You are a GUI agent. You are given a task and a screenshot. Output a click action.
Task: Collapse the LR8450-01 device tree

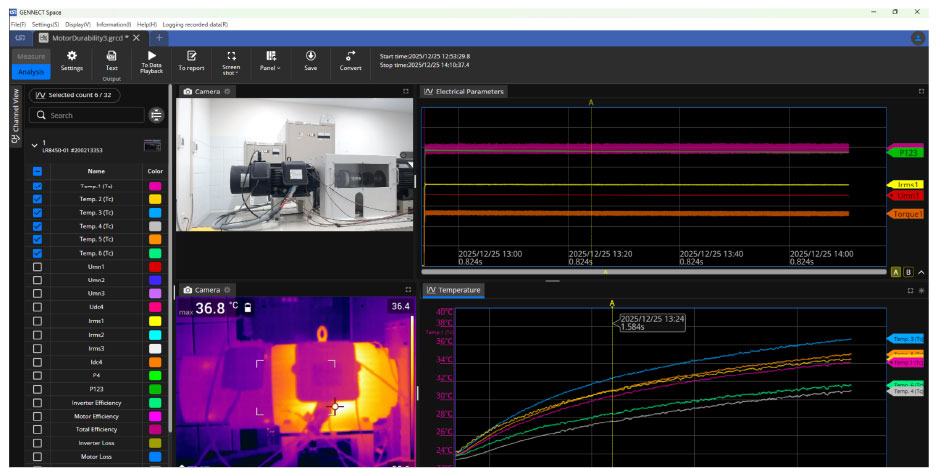[34, 146]
